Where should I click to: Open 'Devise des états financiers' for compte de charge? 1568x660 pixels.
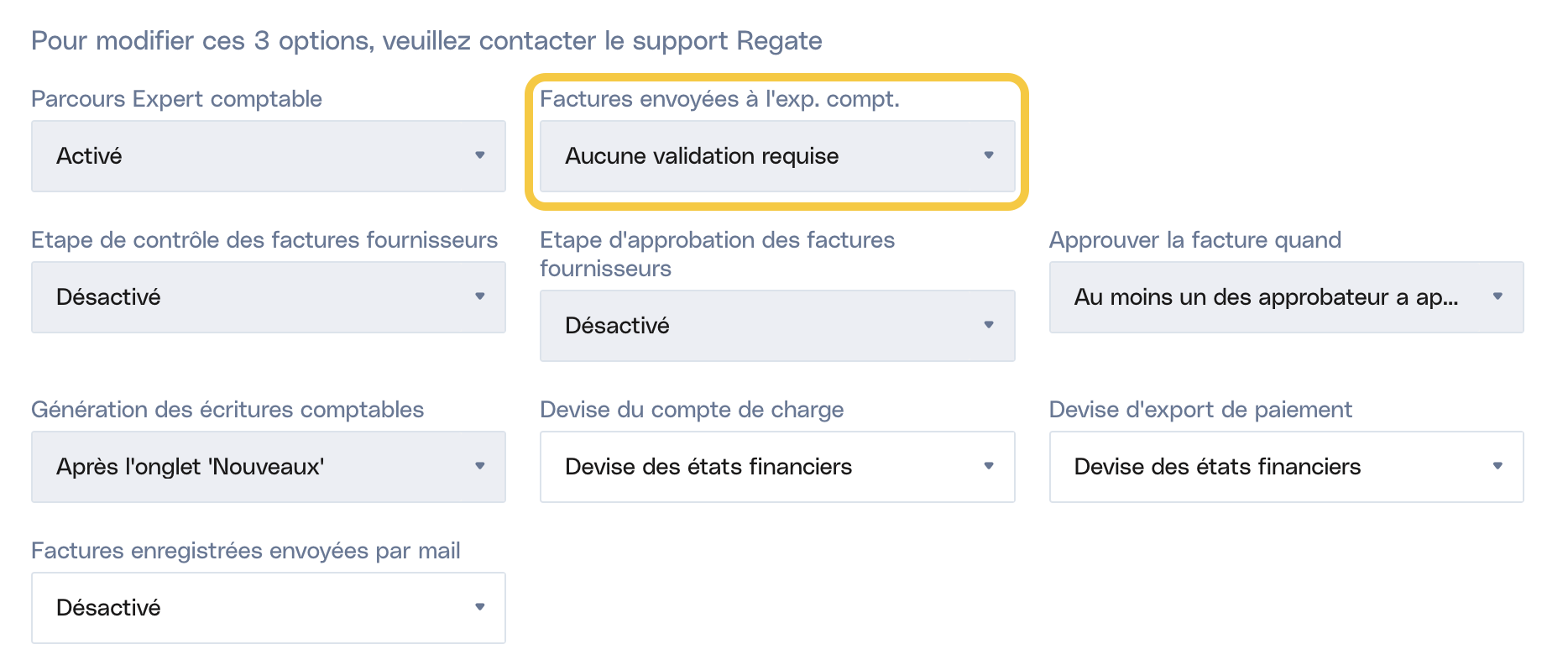click(755, 467)
